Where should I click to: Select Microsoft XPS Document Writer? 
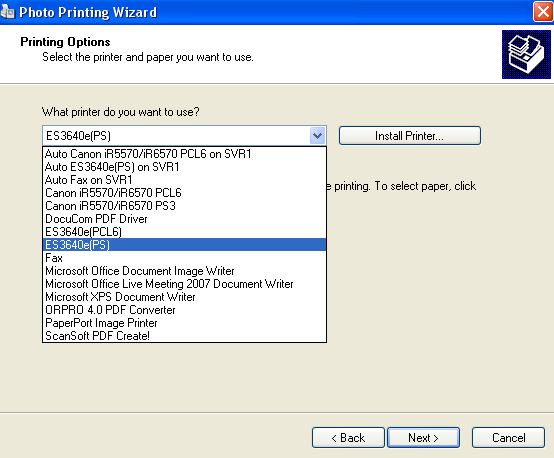coord(184,297)
